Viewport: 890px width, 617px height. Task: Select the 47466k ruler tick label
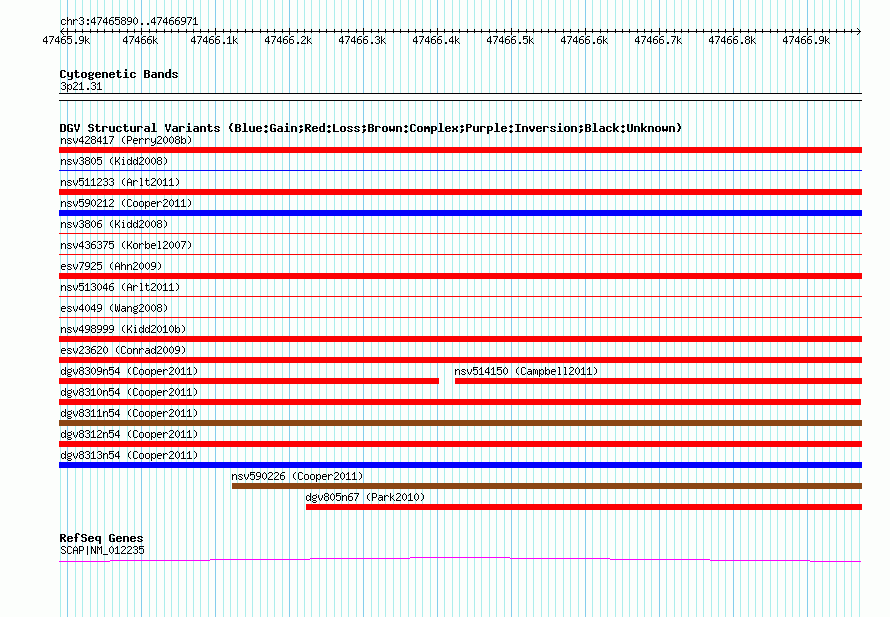pyautogui.click(x=140, y=40)
